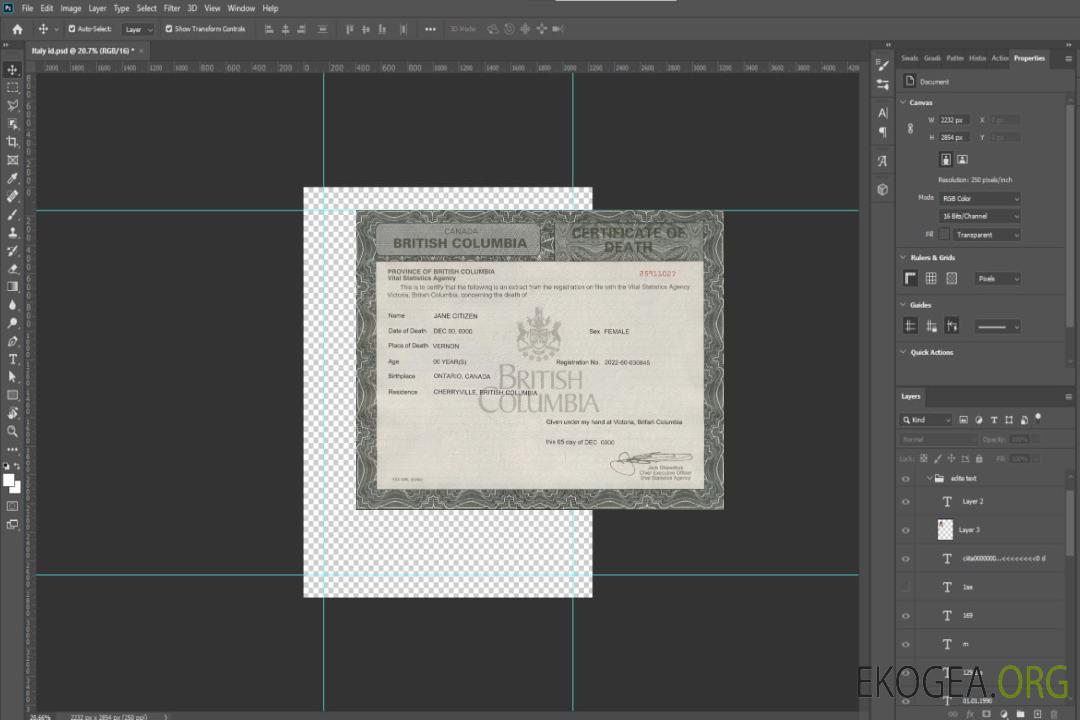Screen dimensions: 1080x720
Task: Click the Show Rulers button
Action: [x=911, y=278]
